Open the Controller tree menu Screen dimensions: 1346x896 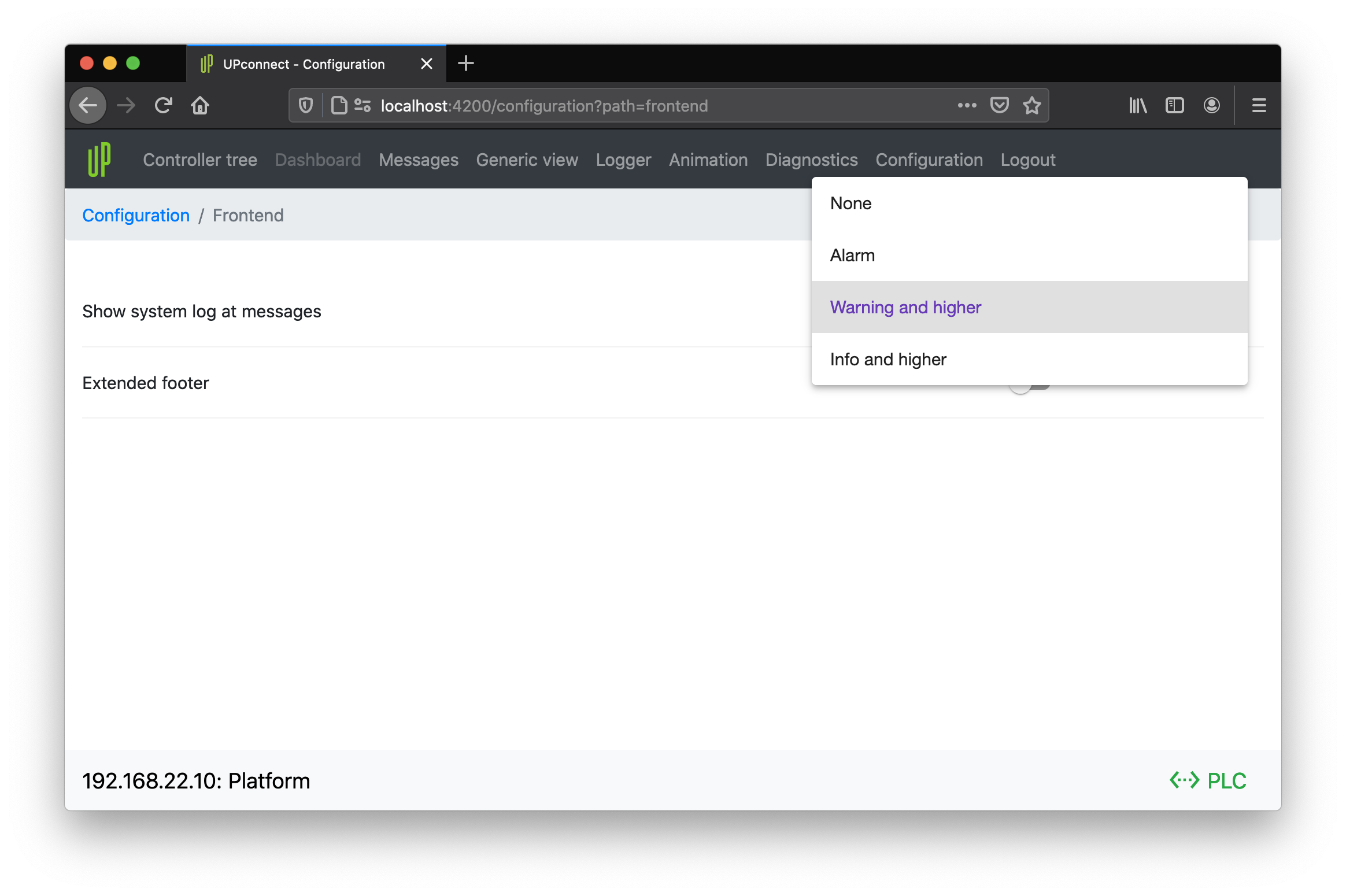tap(200, 160)
